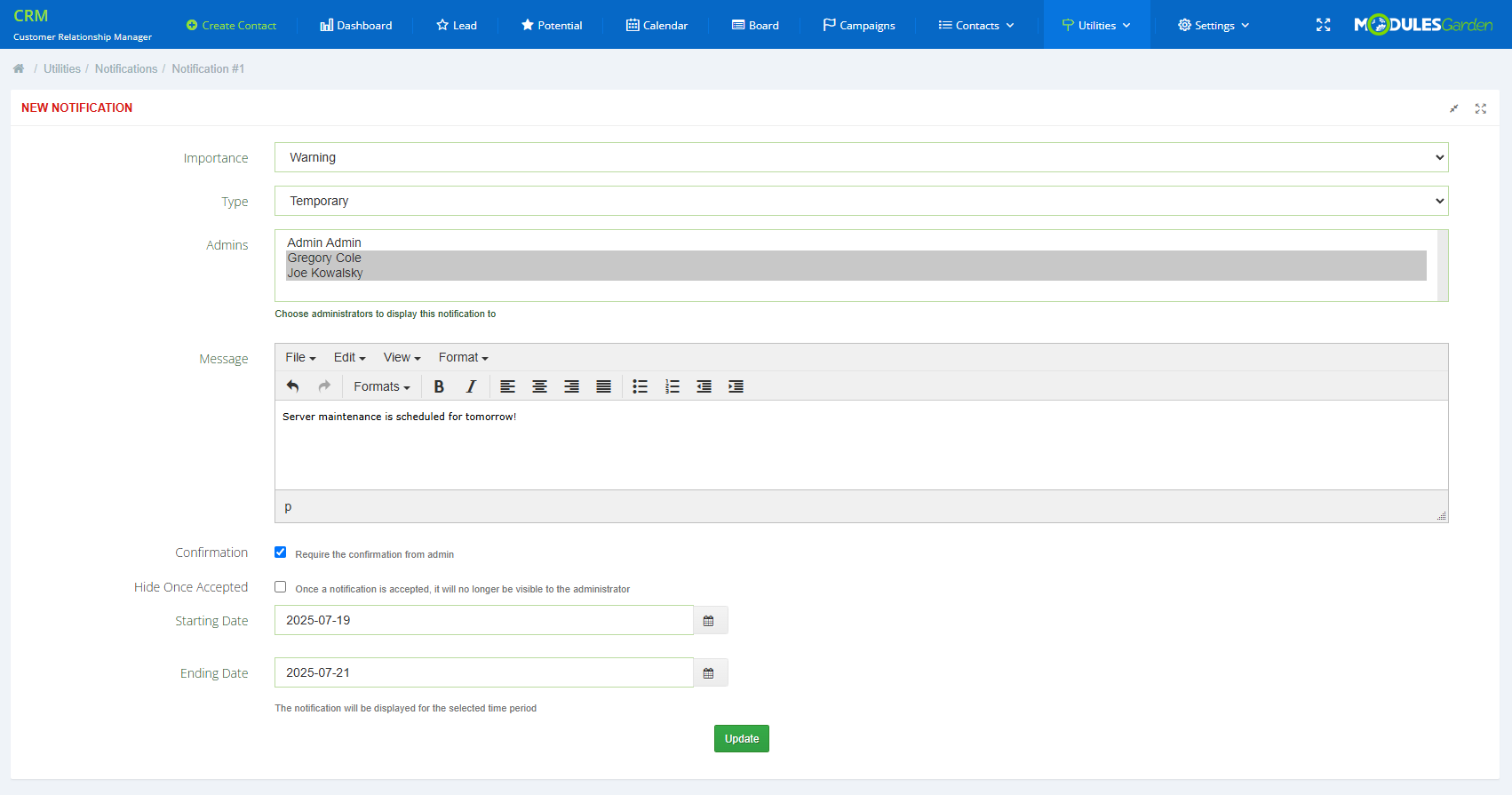This screenshot has height=795, width=1512.
Task: Toggle Require the confirmation from admin checkbox
Action: tap(281, 553)
